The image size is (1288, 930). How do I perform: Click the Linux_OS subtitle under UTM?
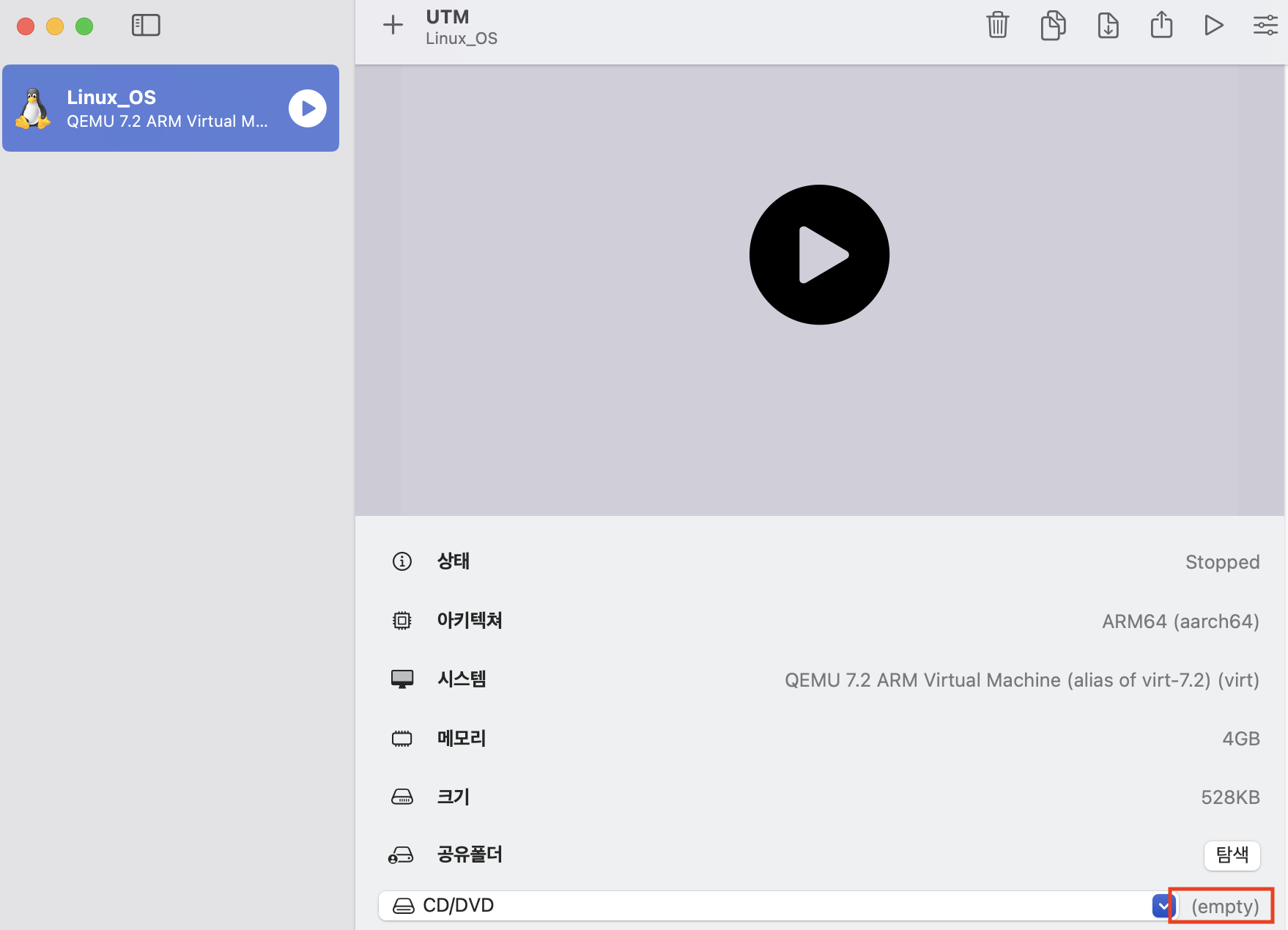click(x=462, y=39)
